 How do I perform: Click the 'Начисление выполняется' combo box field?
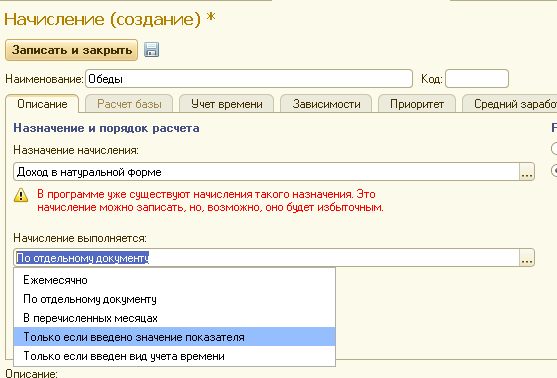(266, 258)
